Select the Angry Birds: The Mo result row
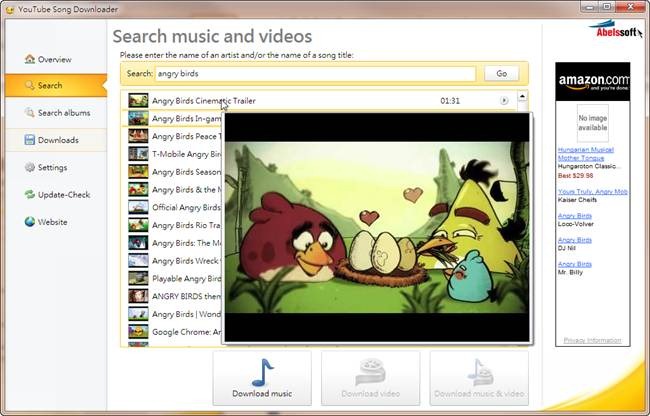The image size is (650, 416). point(172,243)
